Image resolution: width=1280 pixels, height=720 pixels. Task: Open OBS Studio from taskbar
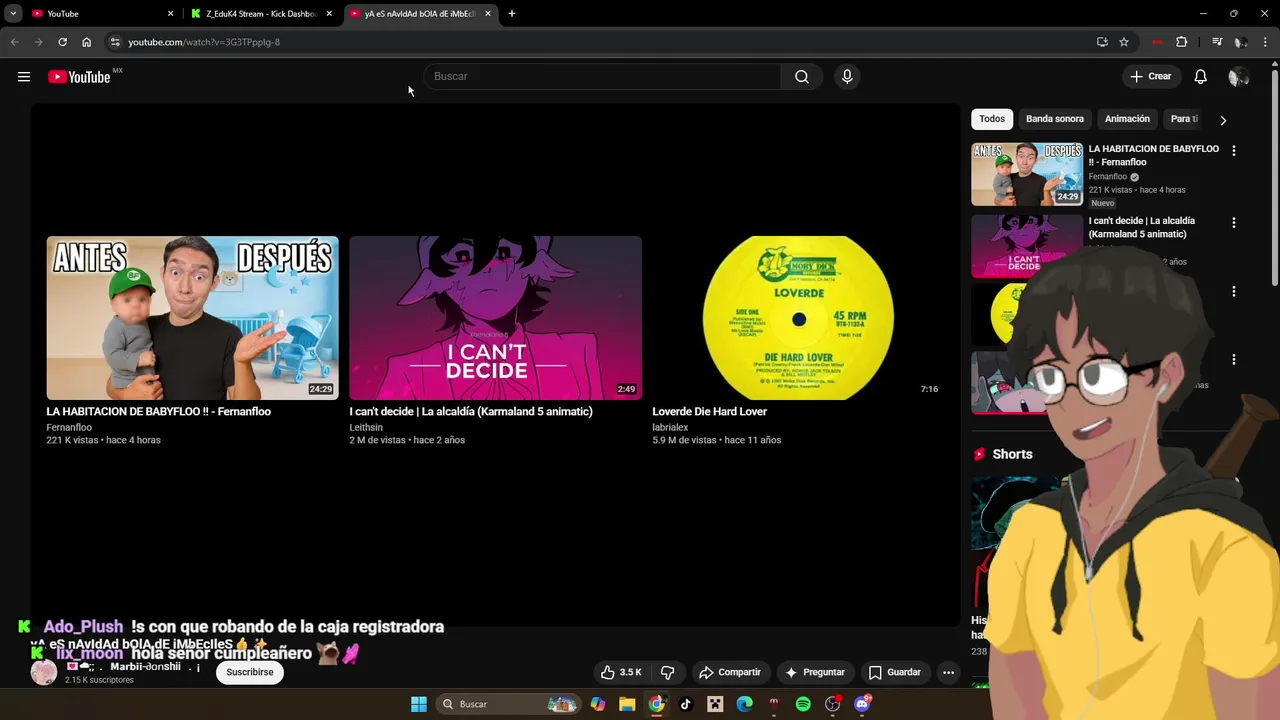tap(833, 704)
